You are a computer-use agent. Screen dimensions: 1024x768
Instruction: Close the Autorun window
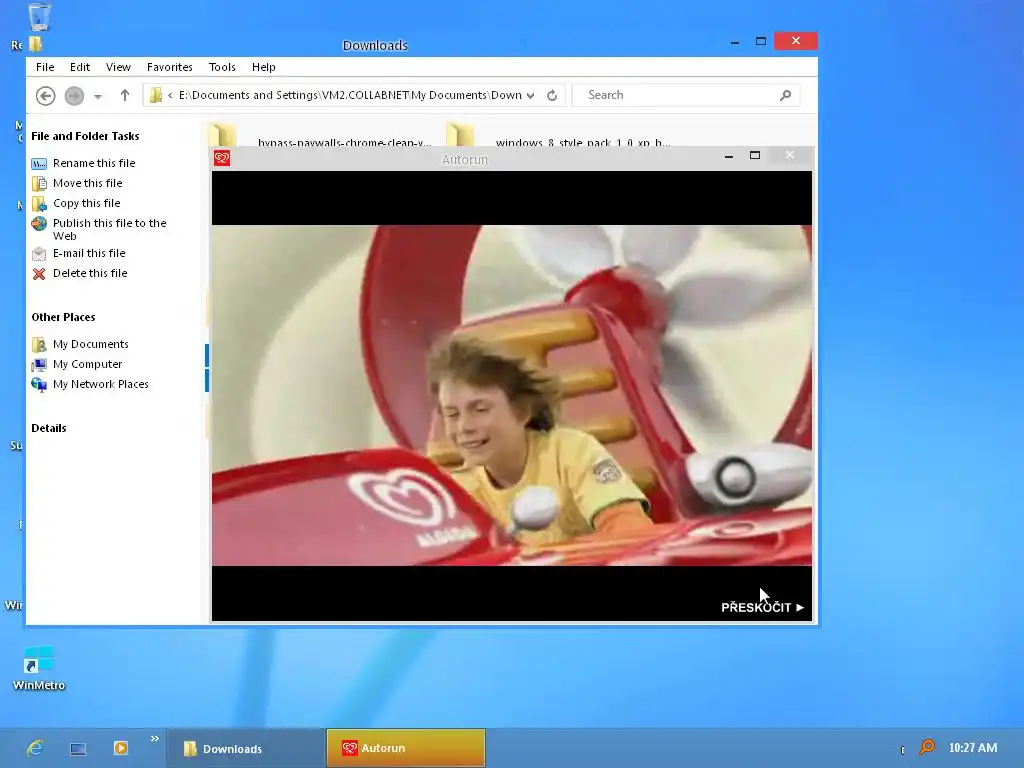(790, 155)
